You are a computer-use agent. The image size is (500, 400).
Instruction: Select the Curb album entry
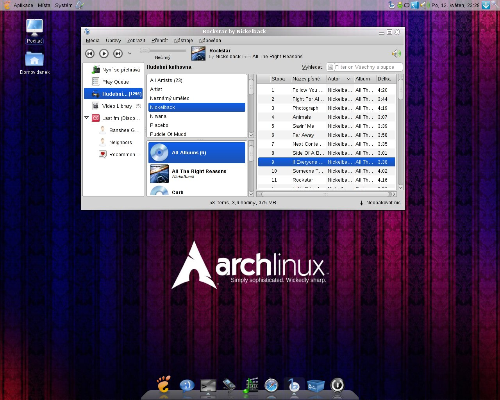(197, 191)
